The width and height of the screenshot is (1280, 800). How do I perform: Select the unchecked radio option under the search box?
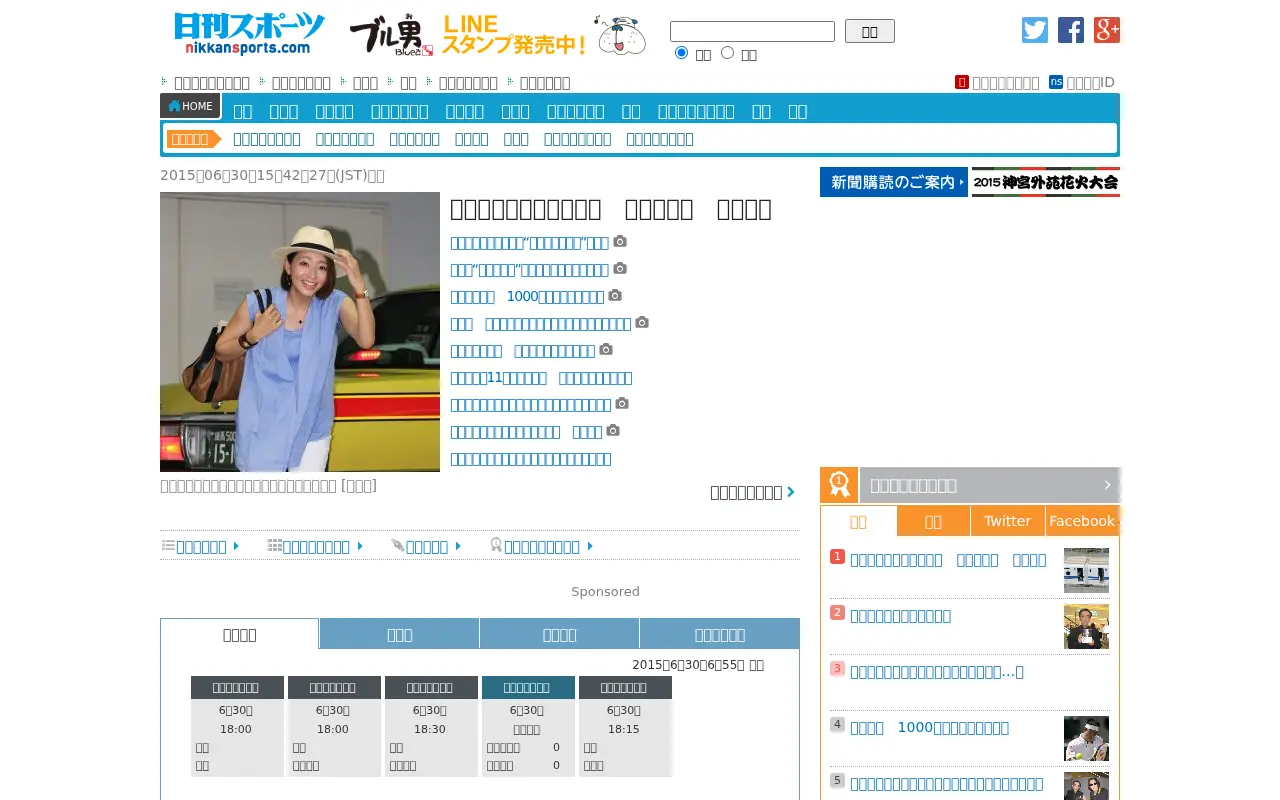(727, 53)
